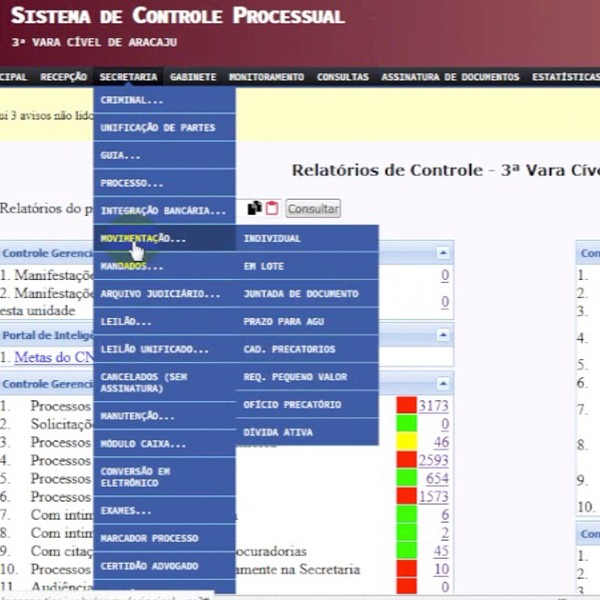600x600 pixels.
Task: Click the copy icon beside Consultar
Action: click(255, 208)
